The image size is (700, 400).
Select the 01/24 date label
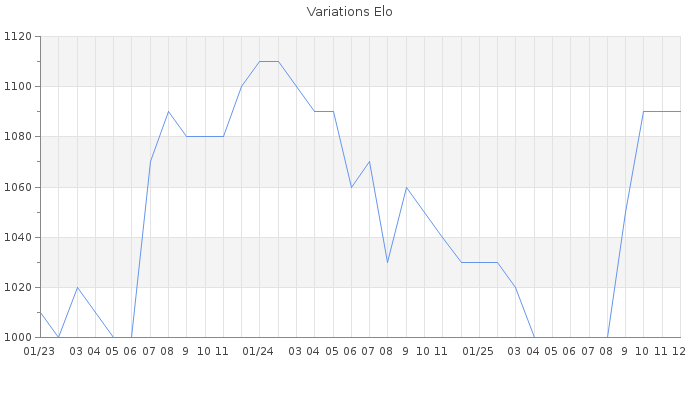(259, 351)
